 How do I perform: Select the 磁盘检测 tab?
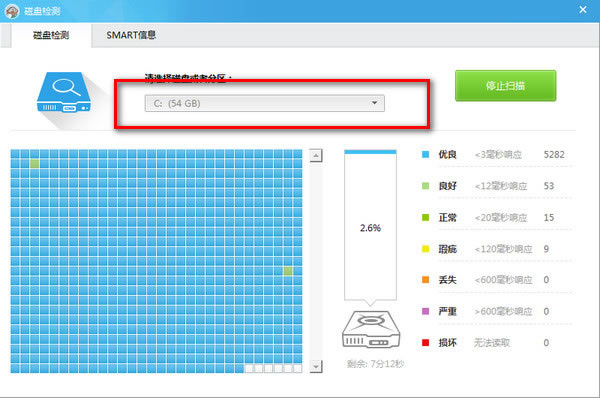click(x=51, y=35)
